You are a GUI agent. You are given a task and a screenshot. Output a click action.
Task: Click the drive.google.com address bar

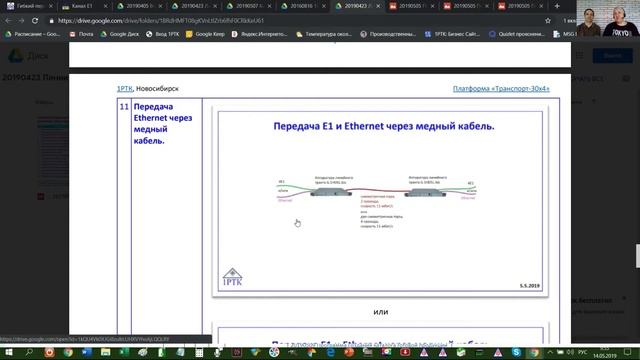[294, 20]
